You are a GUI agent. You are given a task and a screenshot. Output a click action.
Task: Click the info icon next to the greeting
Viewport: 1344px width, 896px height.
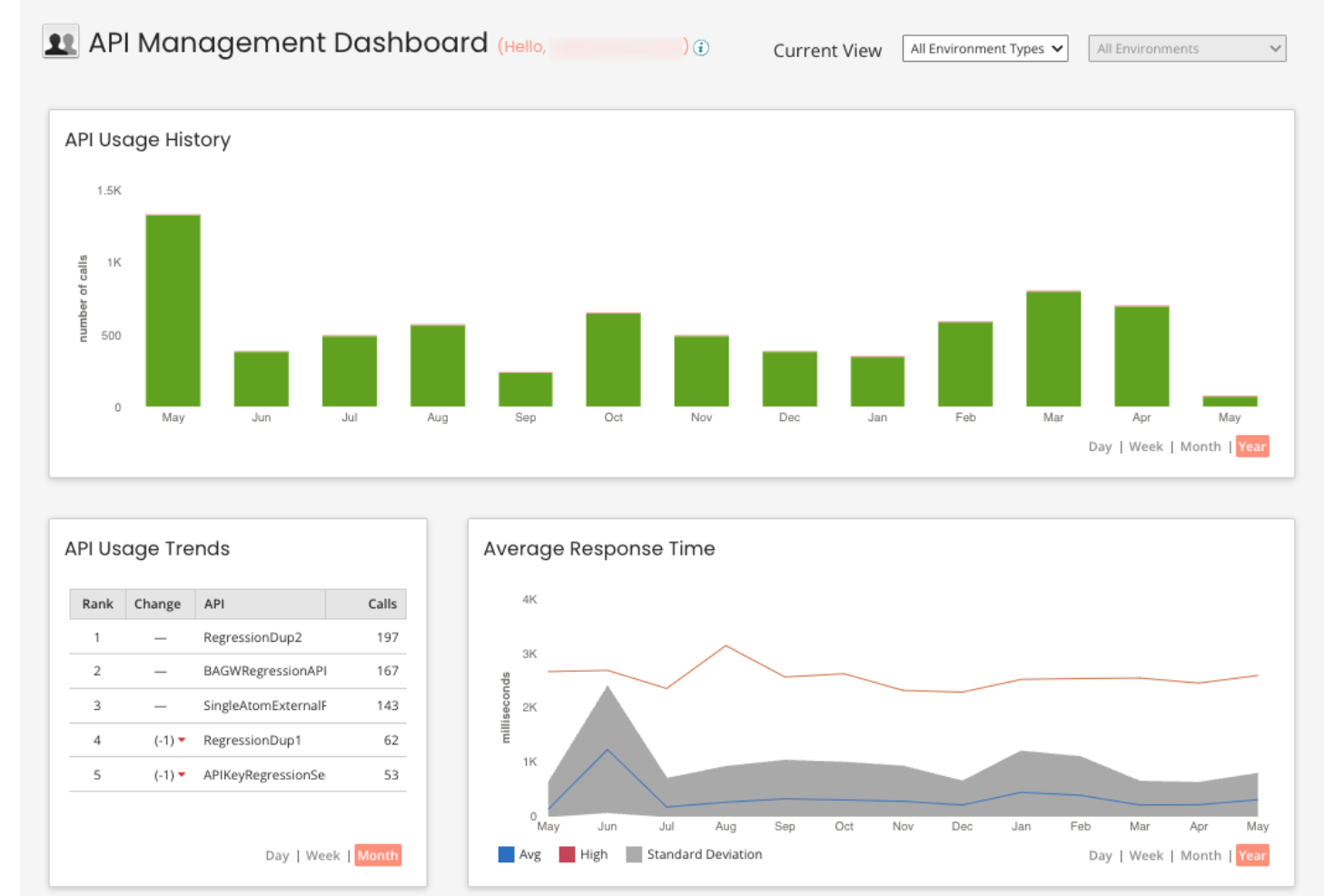coord(700,48)
